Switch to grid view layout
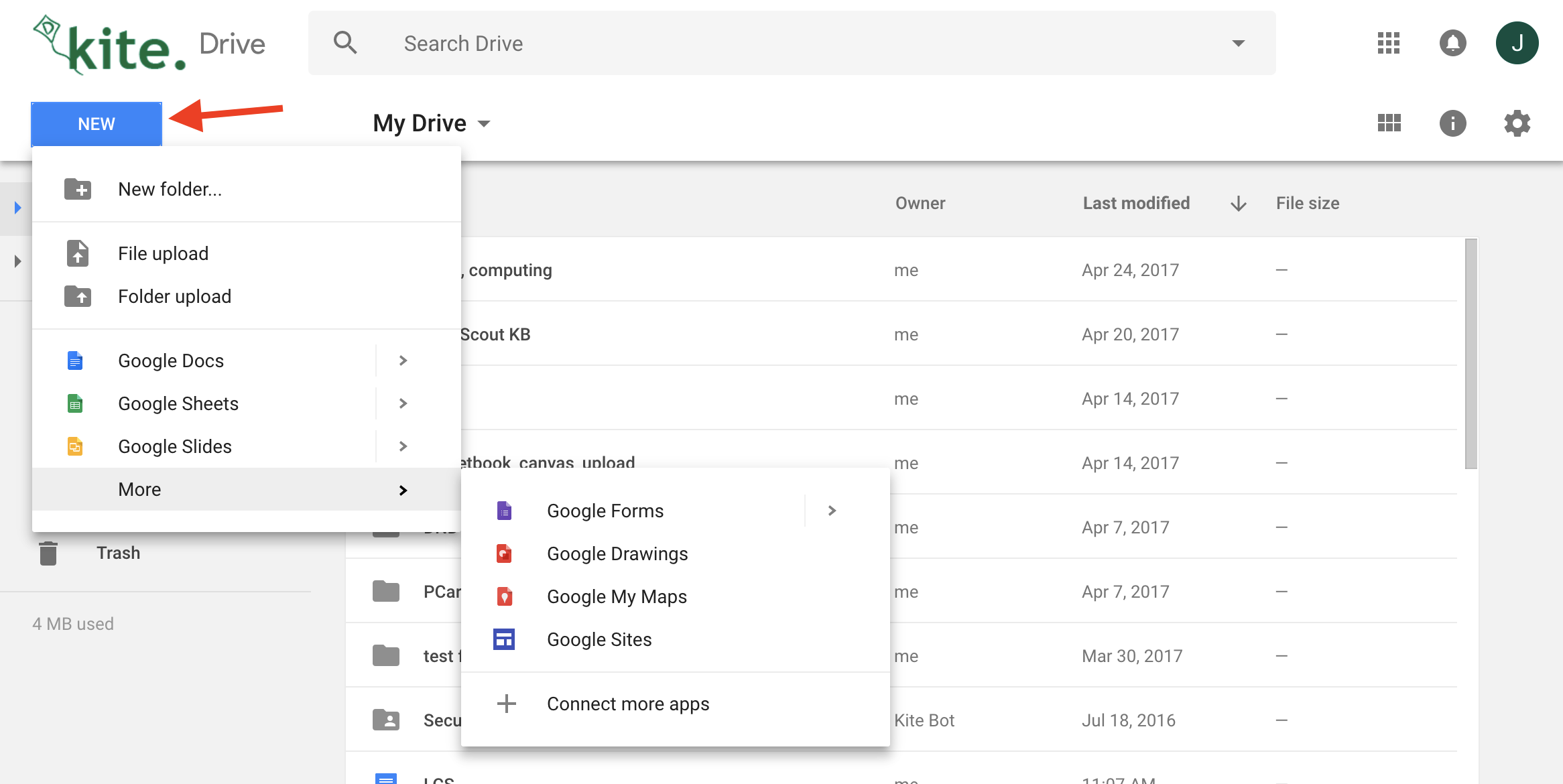Screen dimensions: 1563x784 1389,123
